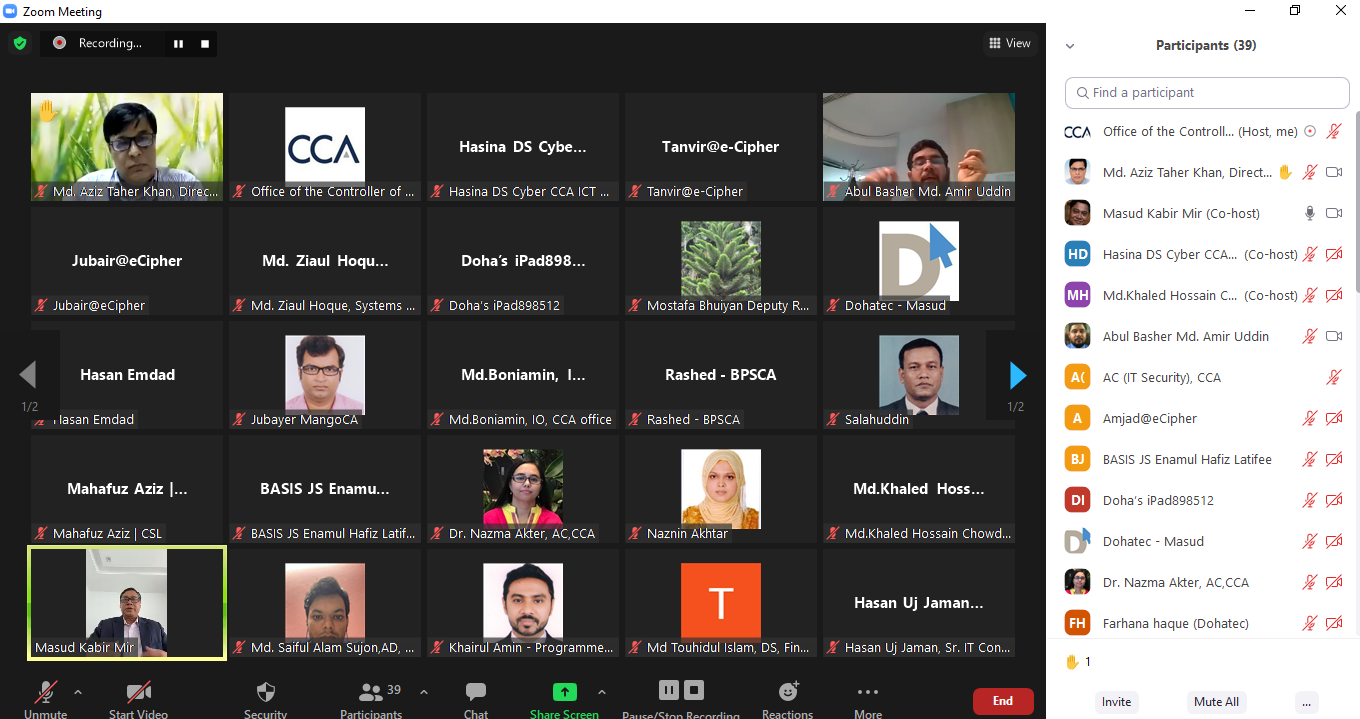
Task: Click the host's muted mic icon in list
Action: (x=1334, y=131)
